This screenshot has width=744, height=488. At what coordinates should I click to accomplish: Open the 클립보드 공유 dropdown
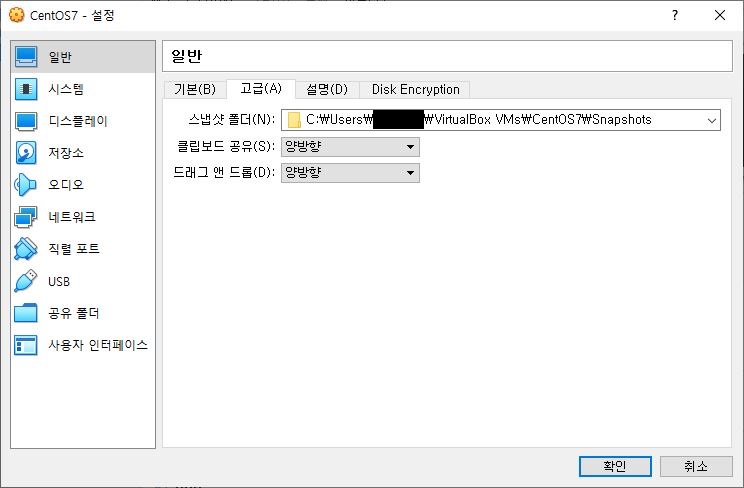click(350, 147)
